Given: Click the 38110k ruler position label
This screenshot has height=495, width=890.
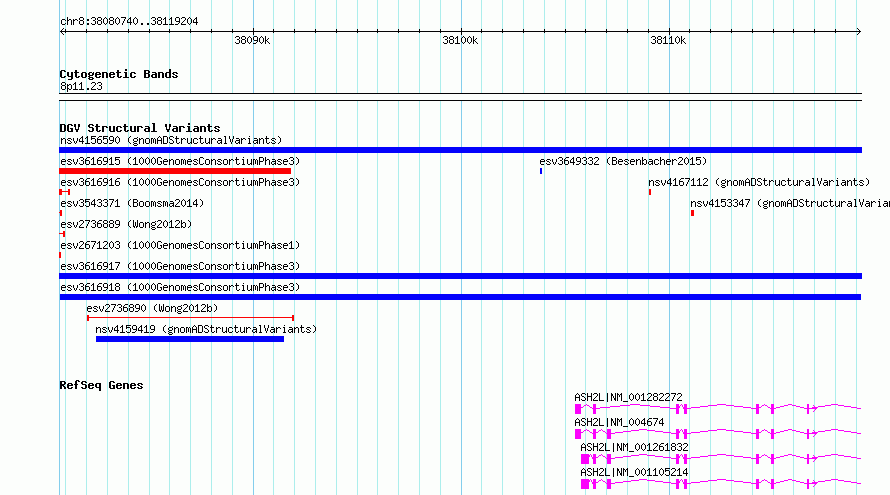Looking at the screenshot, I should (668, 41).
